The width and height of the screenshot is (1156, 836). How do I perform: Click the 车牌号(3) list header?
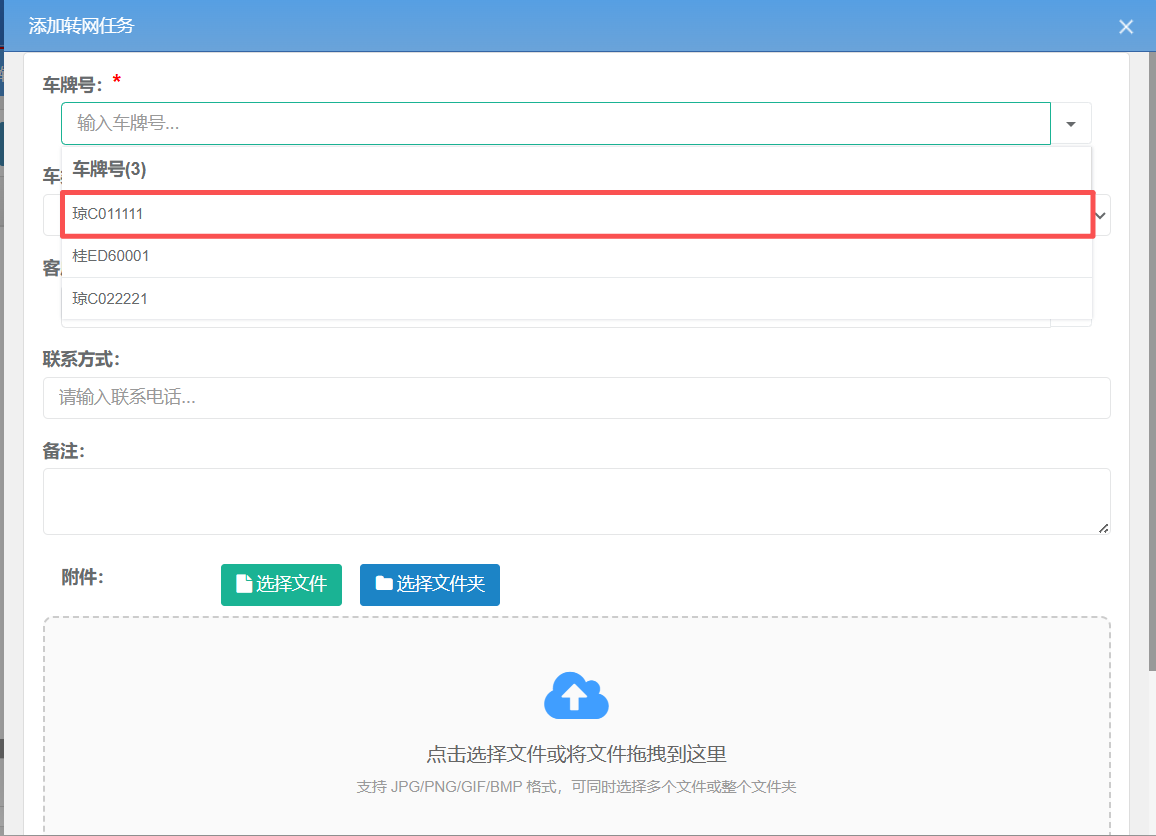click(109, 170)
